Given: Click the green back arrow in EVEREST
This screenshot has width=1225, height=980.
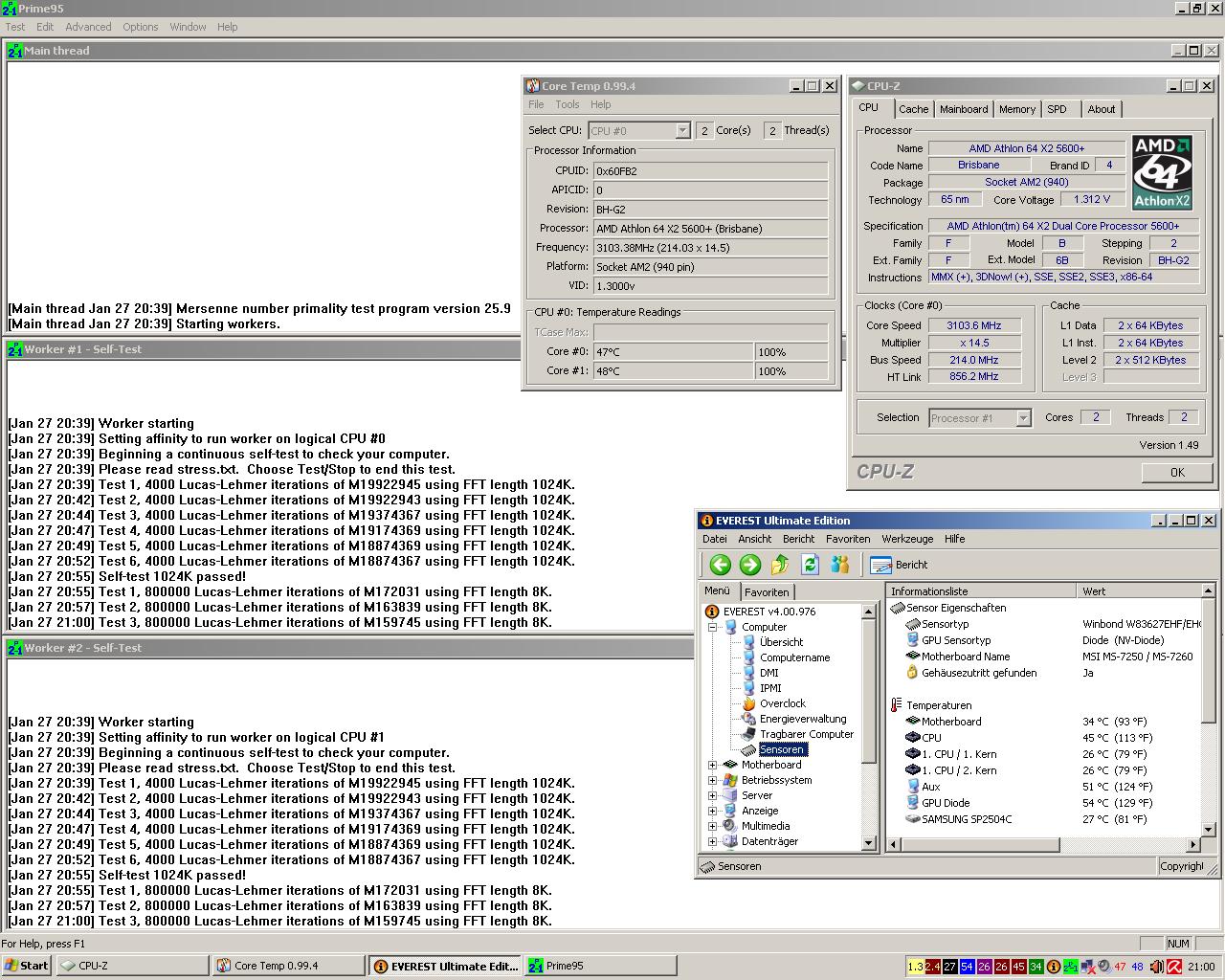Looking at the screenshot, I should [721, 565].
